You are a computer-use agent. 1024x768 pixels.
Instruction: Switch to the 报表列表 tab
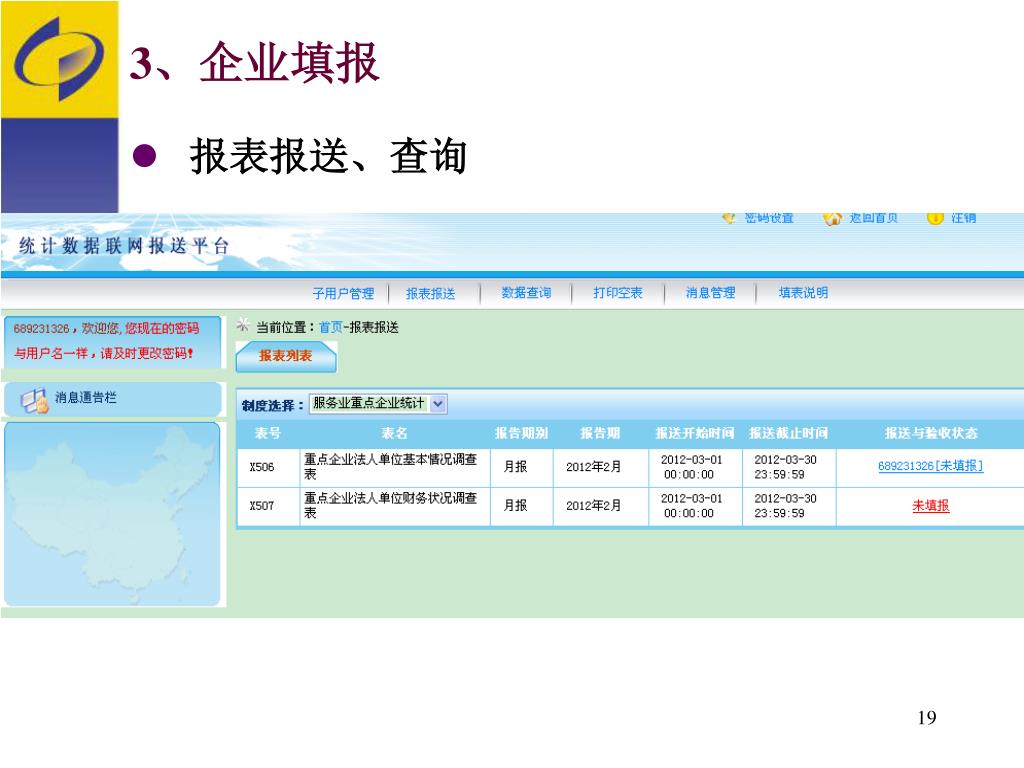pos(286,356)
